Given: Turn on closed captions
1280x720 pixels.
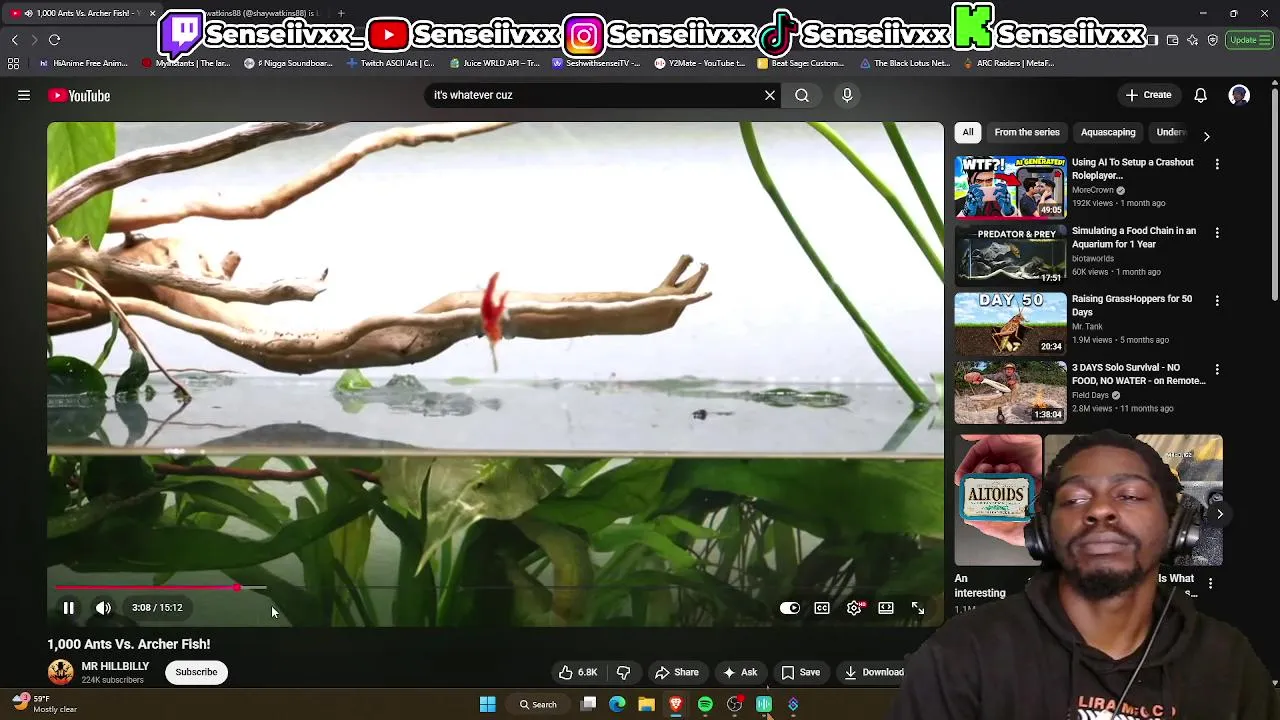Looking at the screenshot, I should pyautogui.click(x=822, y=607).
